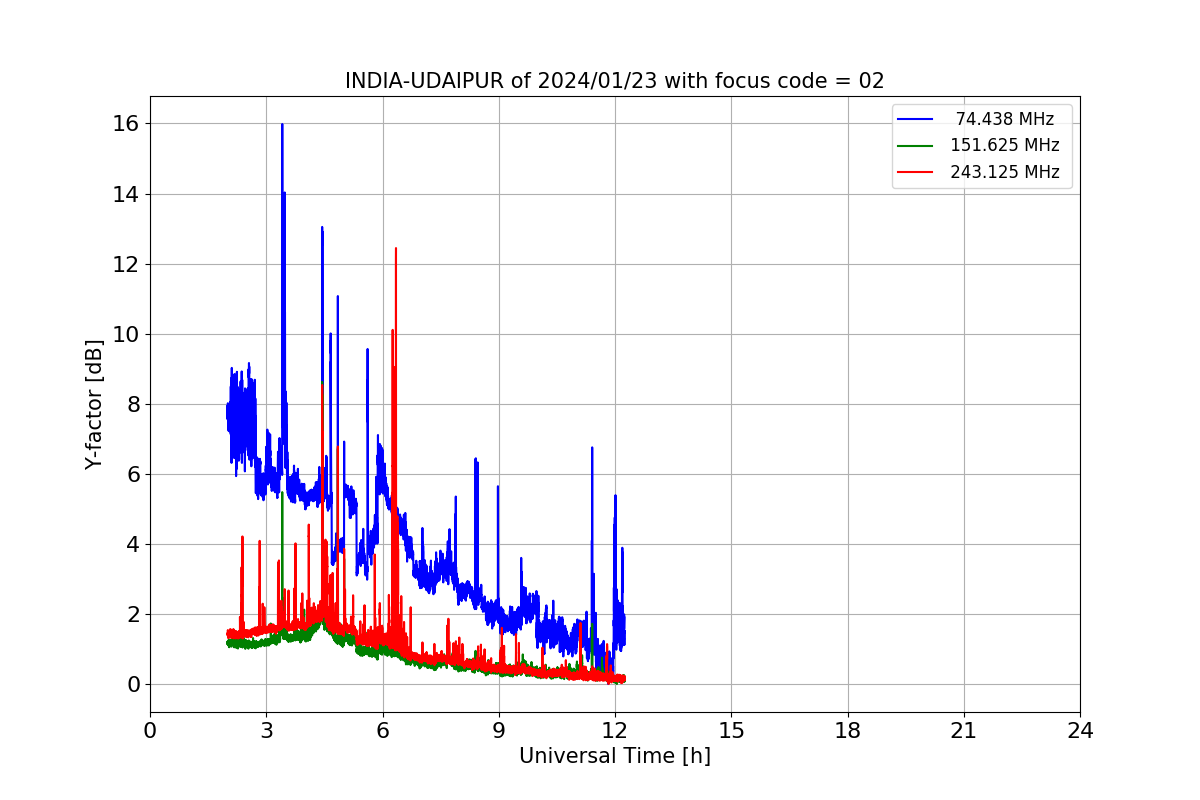Click the red line sample in legend
The height and width of the screenshot is (800, 1200).
point(915,172)
